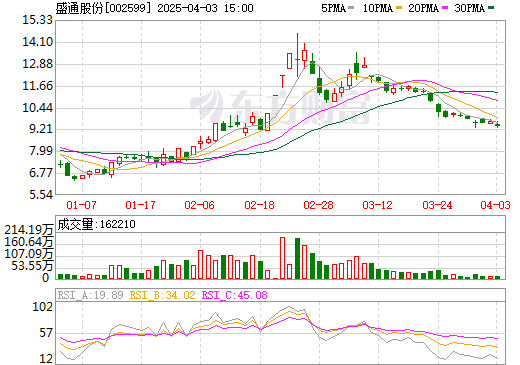Click the RSI_C:45.08 indicator label
520x365 pixels.
pos(234,295)
